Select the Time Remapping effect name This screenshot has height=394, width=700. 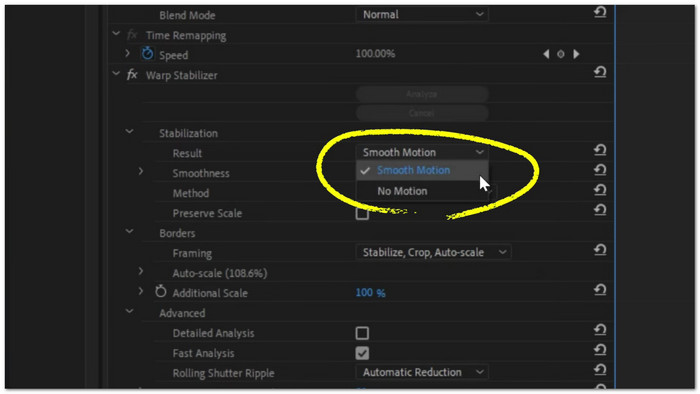[x=186, y=36]
